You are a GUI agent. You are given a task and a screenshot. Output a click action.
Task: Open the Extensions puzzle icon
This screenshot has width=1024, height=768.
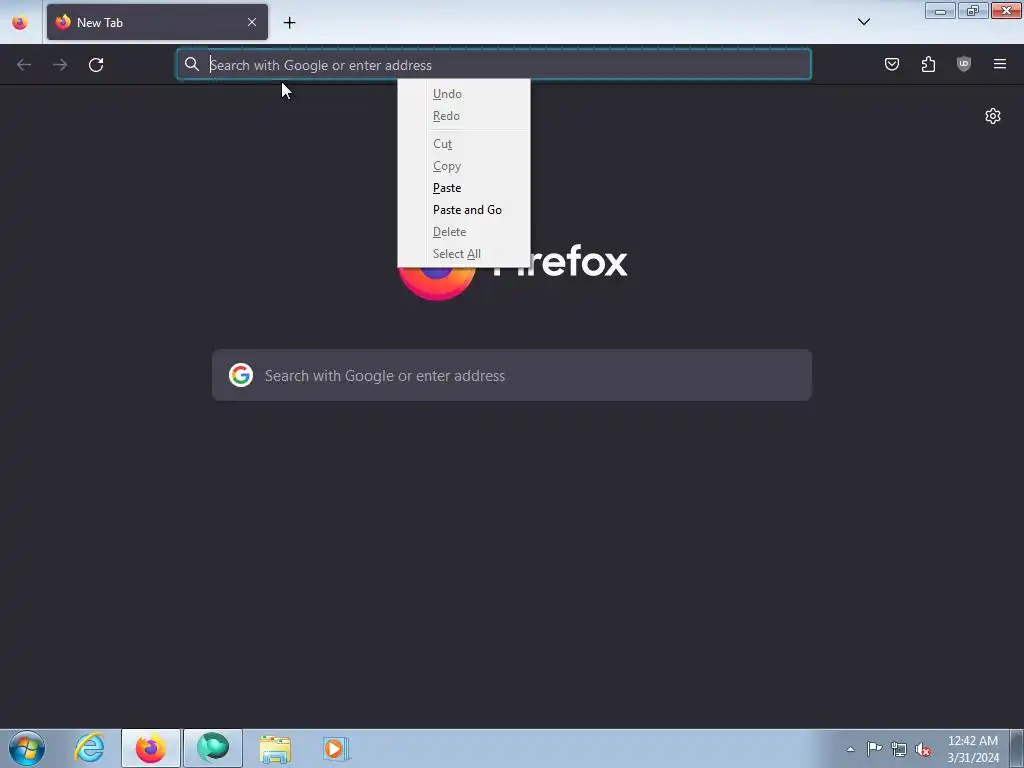[928, 64]
